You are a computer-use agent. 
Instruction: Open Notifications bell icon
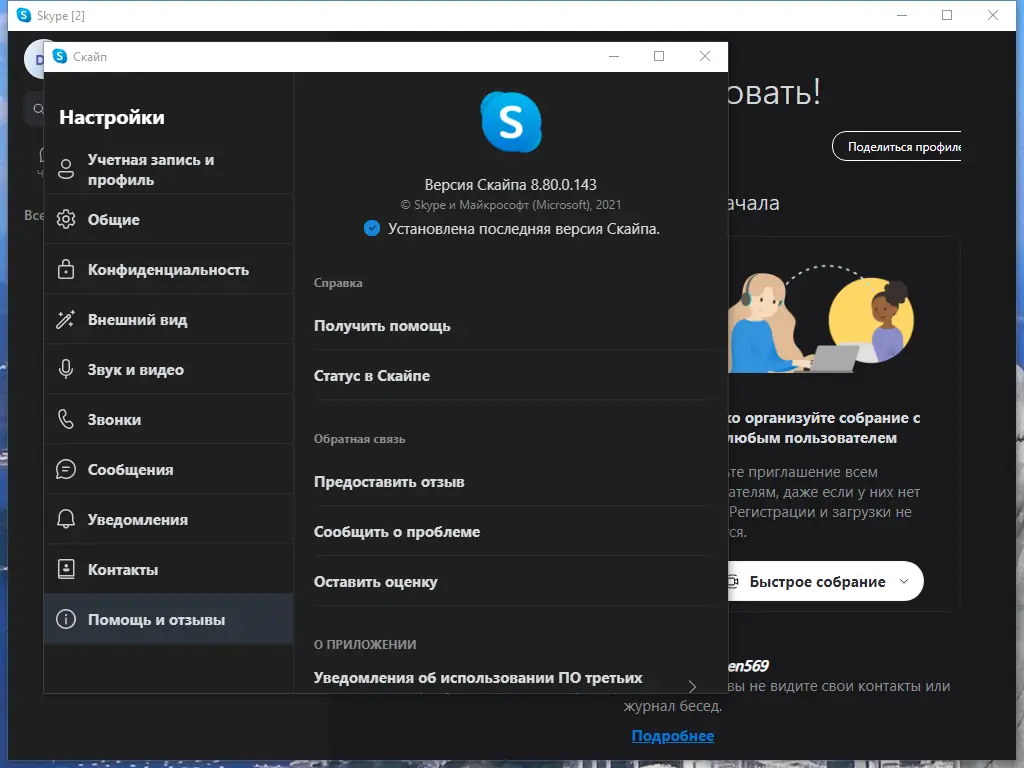coord(68,518)
